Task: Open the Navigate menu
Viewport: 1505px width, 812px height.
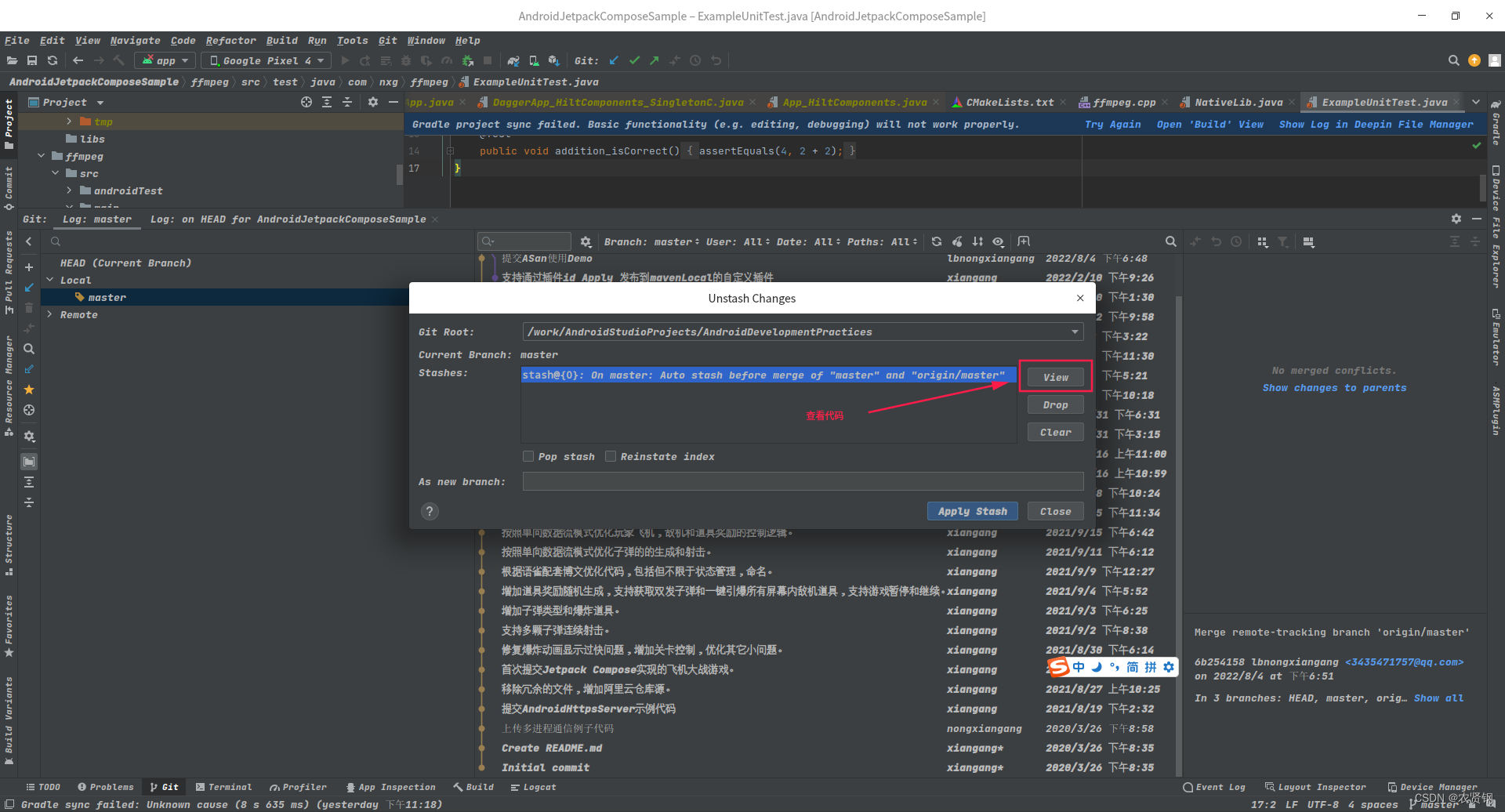Action: tap(135, 40)
